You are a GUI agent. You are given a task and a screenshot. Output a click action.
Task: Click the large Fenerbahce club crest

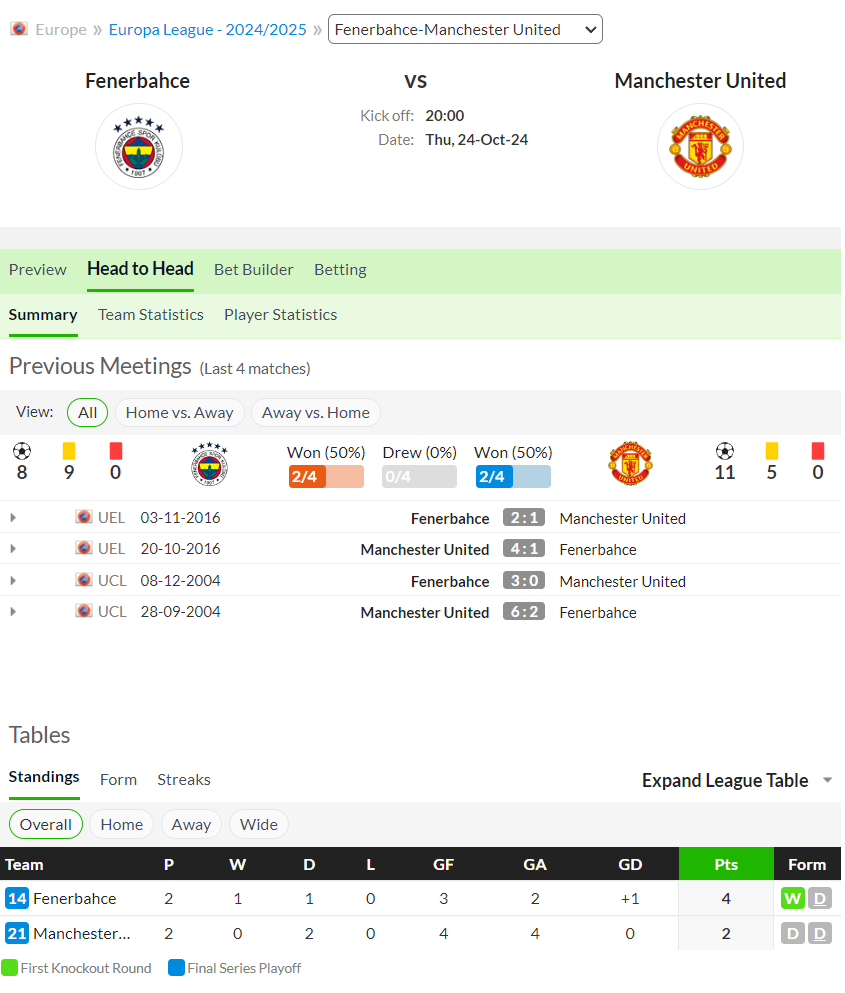(x=139, y=147)
